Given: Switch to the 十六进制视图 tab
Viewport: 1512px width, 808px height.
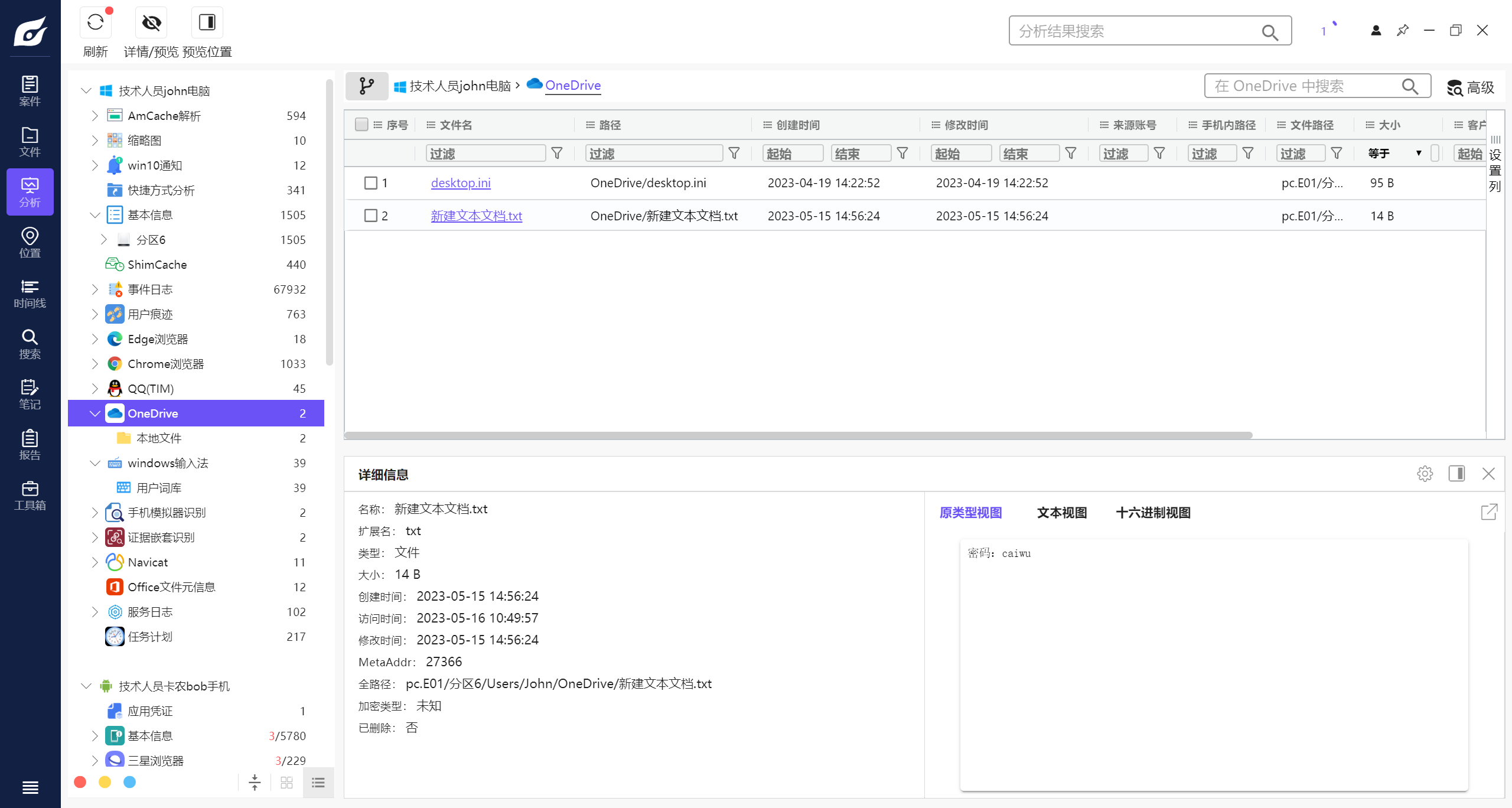Looking at the screenshot, I should pyautogui.click(x=1152, y=512).
